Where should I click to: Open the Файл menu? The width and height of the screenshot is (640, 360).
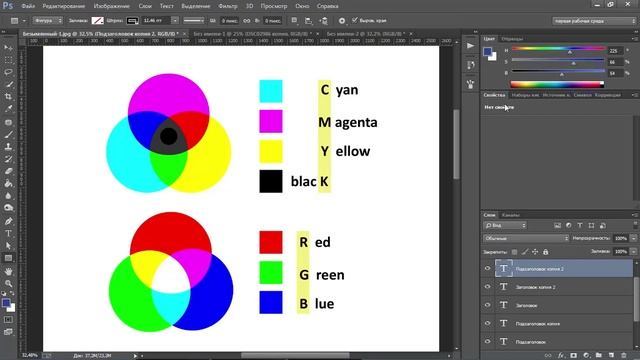pyautogui.click(x=28, y=6)
